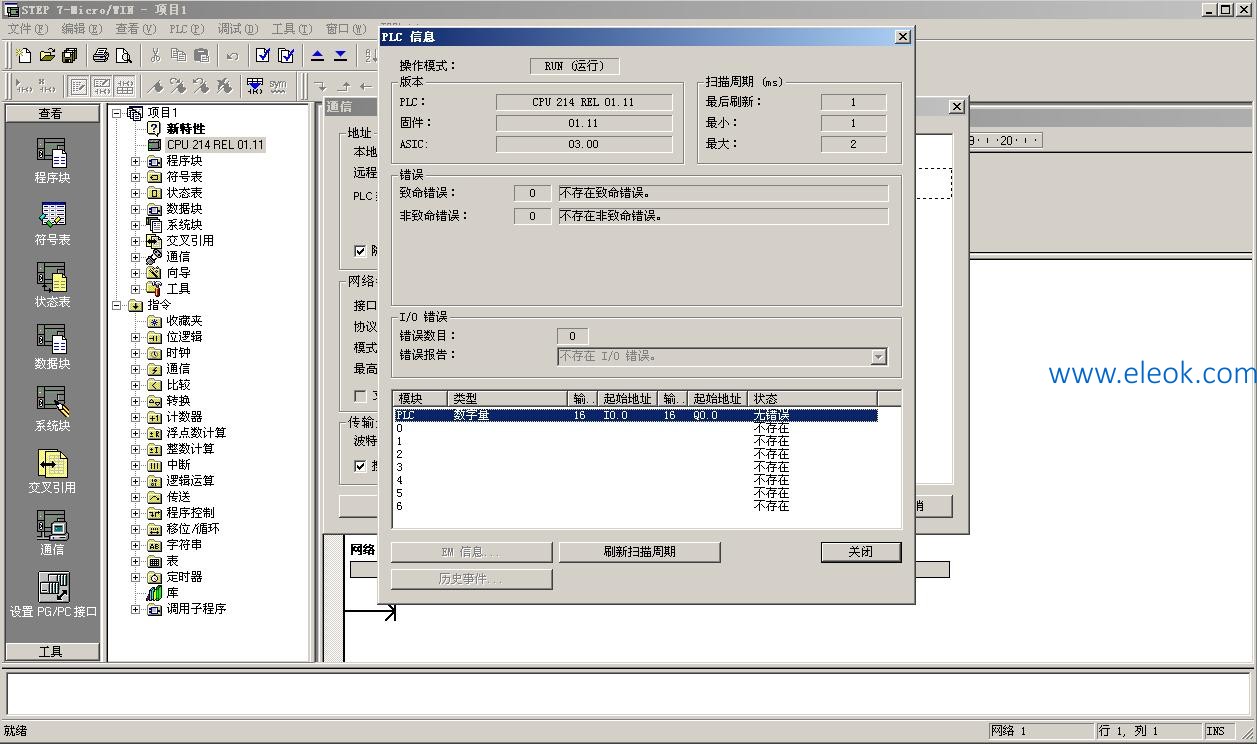Click the printer icon in the toolbar

101,56
